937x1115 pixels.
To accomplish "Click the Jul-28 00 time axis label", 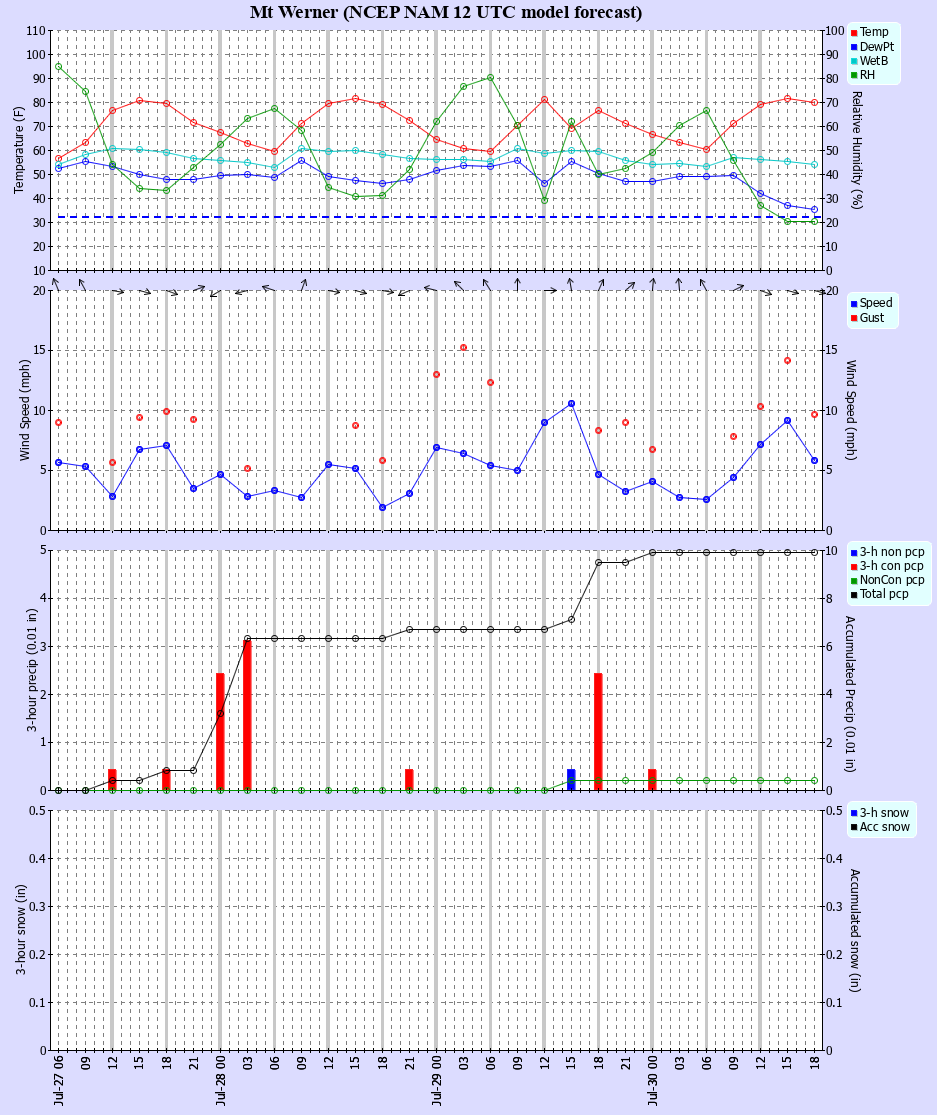I will [220, 1079].
